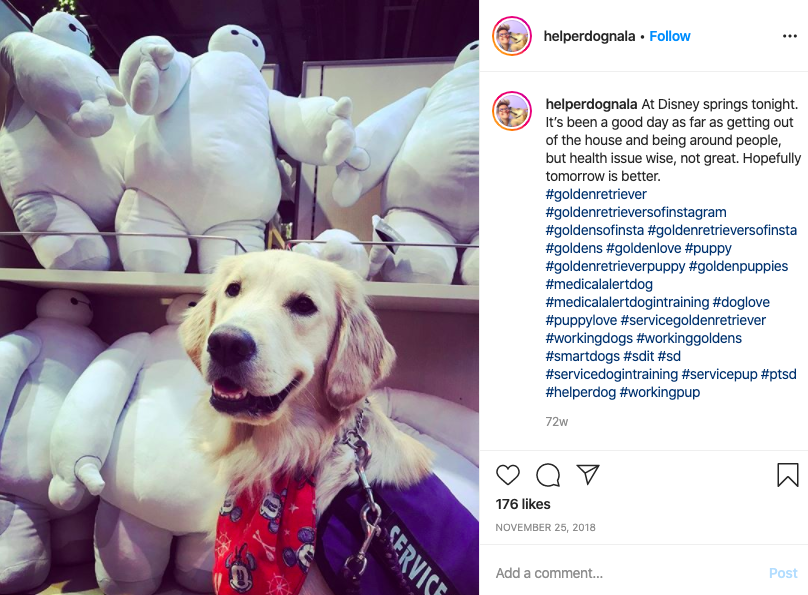View the 176 likes list

[523, 504]
